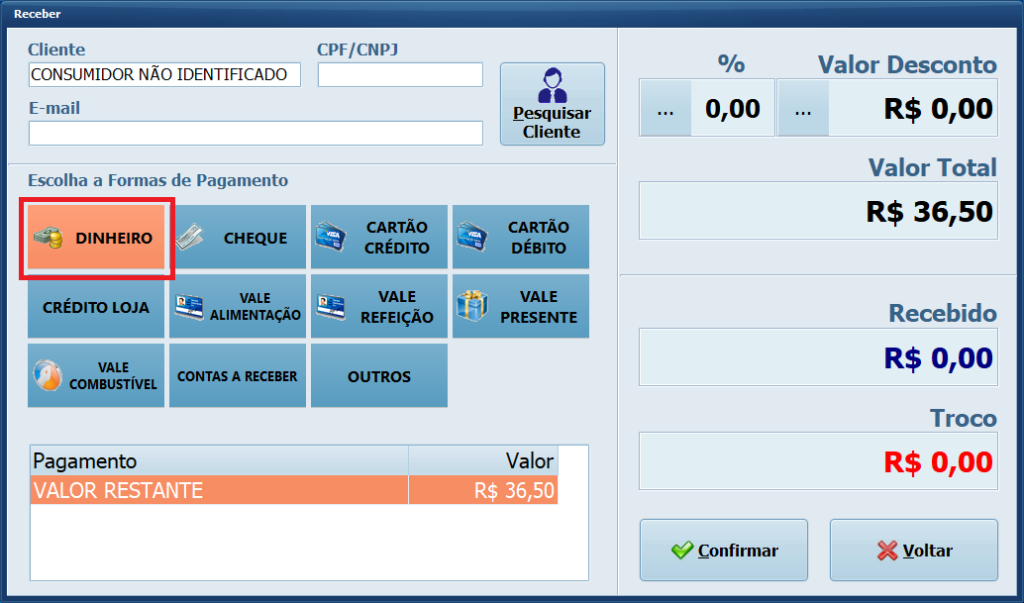Click Voltar to go back
Viewport: 1024px width, 603px height.
[x=913, y=550]
